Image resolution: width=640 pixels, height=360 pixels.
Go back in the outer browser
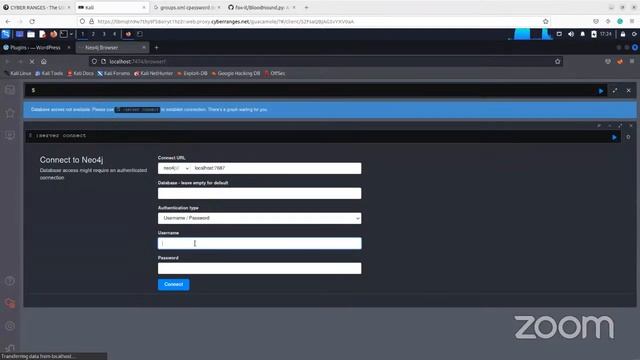click(8, 21)
